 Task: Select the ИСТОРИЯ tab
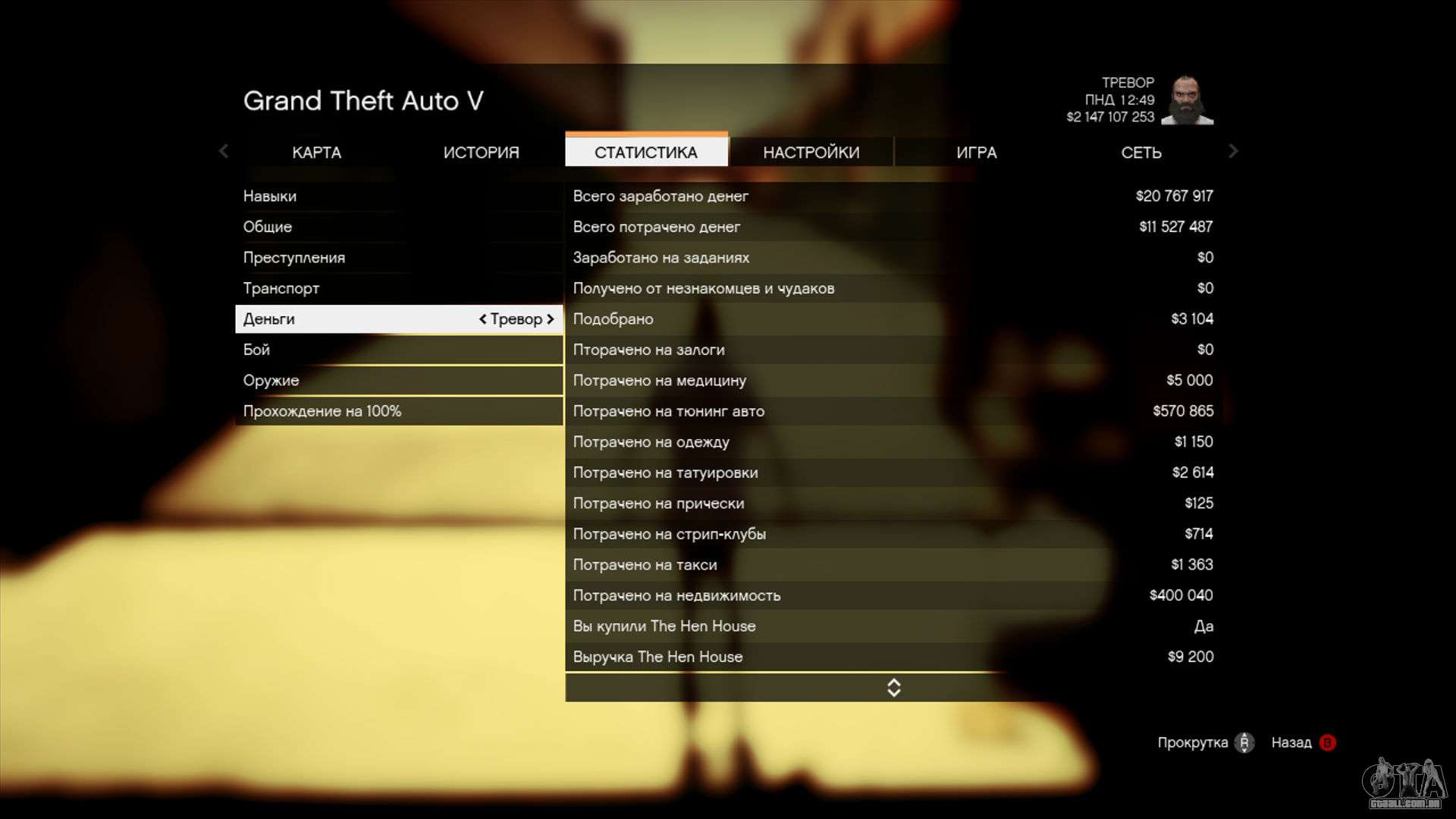pos(481,152)
